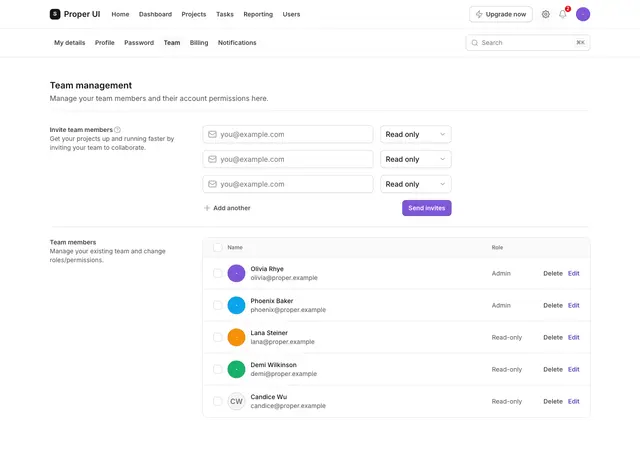Delete Phoenix Baker from the team
The image size is (640, 460).
[553, 305]
